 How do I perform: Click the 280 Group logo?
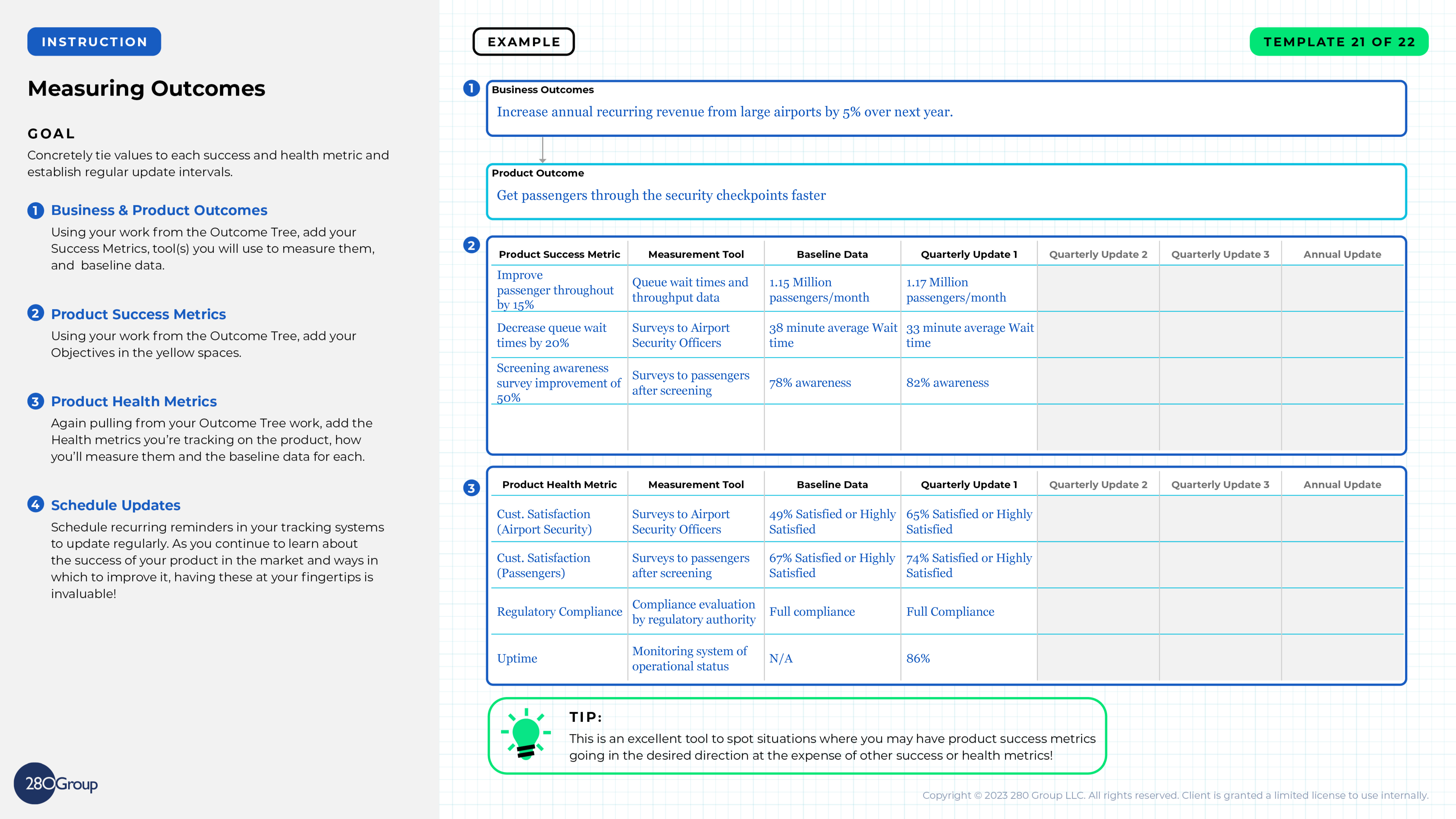[x=56, y=783]
